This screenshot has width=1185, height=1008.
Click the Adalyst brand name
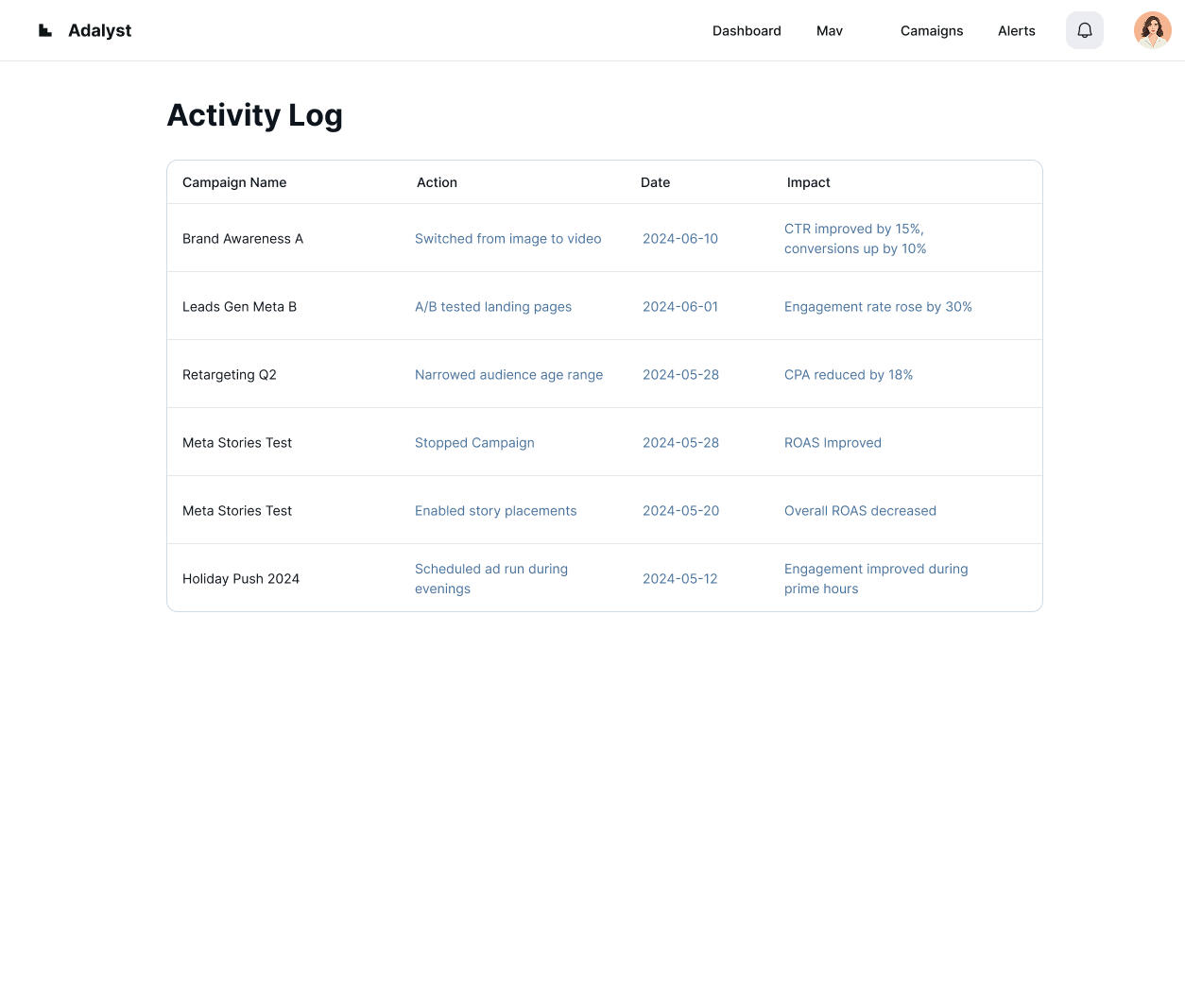tap(99, 30)
